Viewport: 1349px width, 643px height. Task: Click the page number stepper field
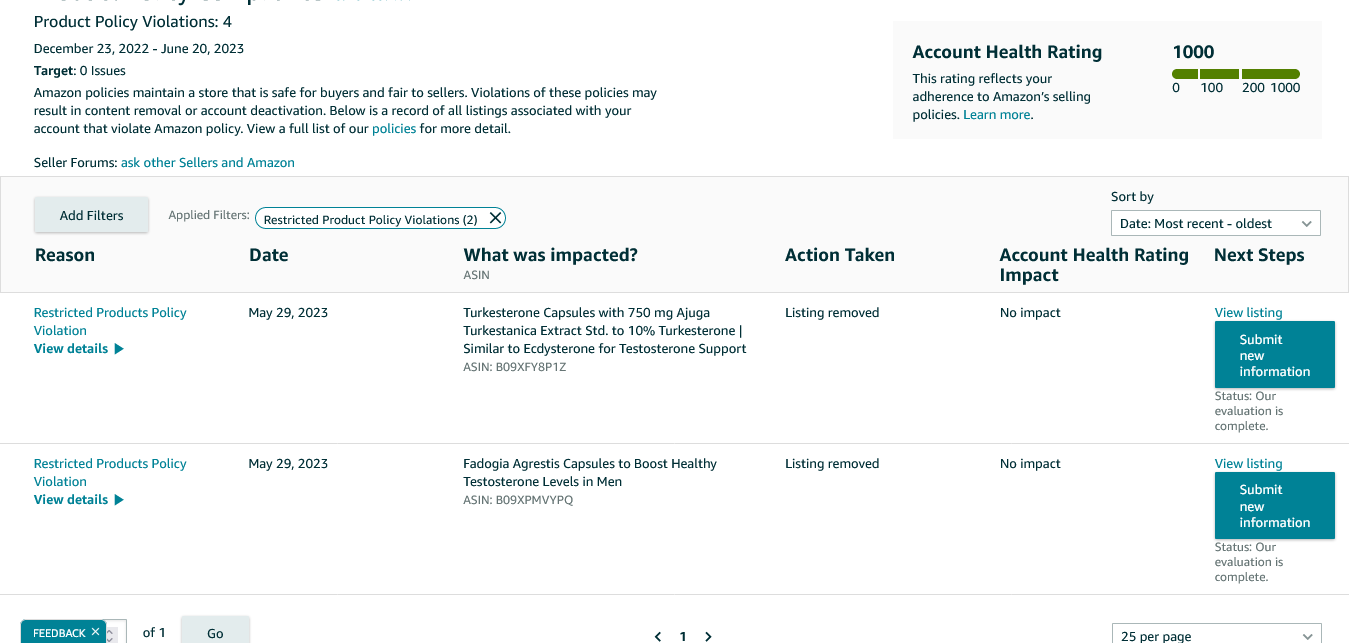click(x=115, y=632)
